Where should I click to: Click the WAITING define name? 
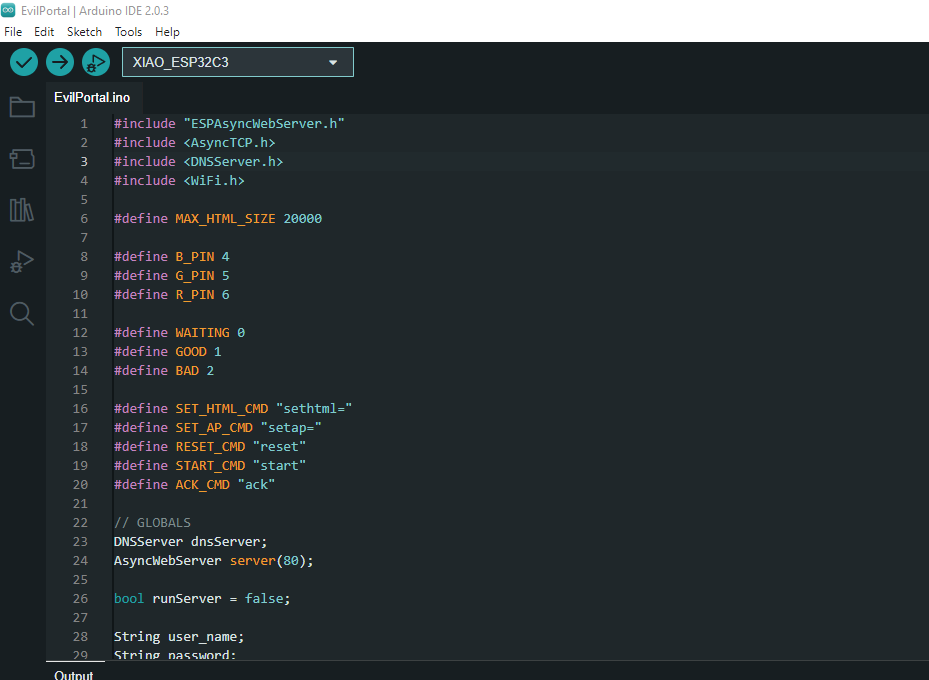point(202,332)
